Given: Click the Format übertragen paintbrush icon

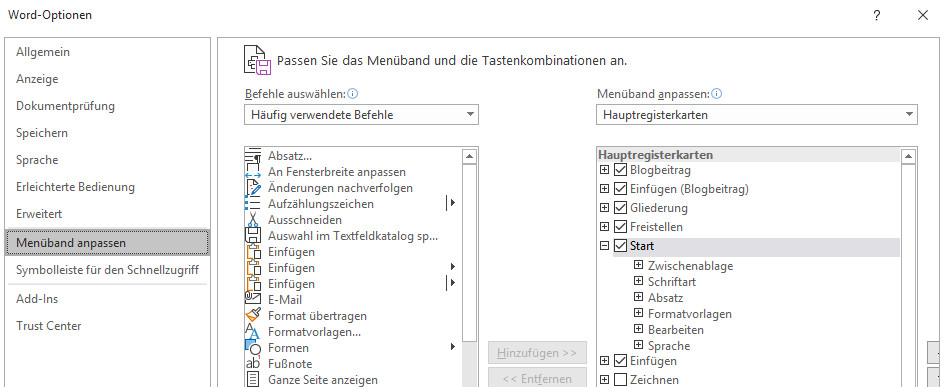Looking at the screenshot, I should (253, 316).
